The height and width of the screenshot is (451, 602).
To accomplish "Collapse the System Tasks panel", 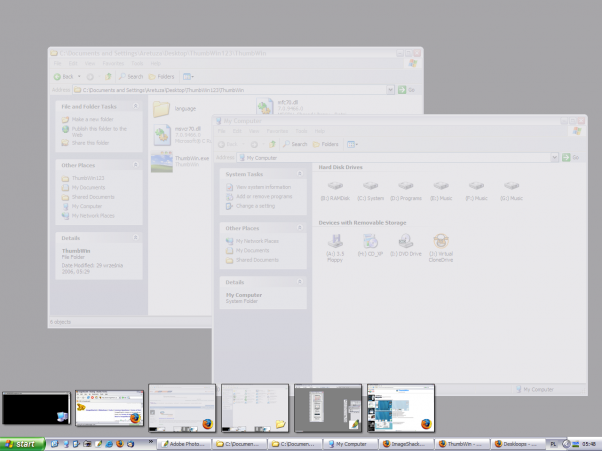I will (301, 173).
